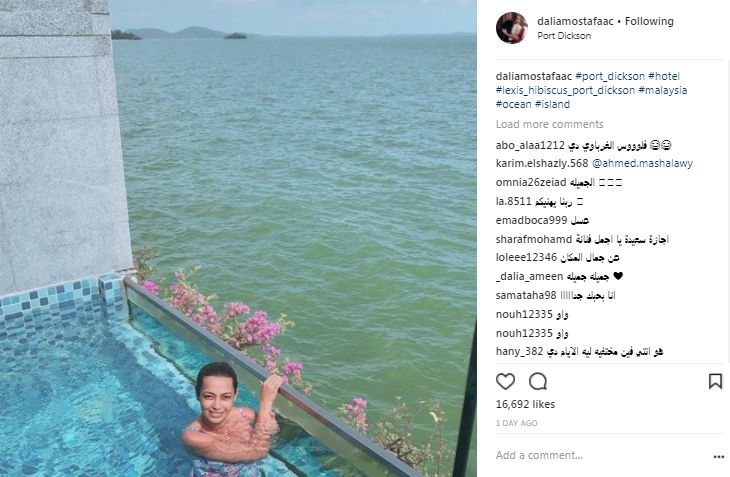This screenshot has height=477, width=730.
Task: Open the @ahmed.mashalawy mention link
Action: [x=642, y=163]
